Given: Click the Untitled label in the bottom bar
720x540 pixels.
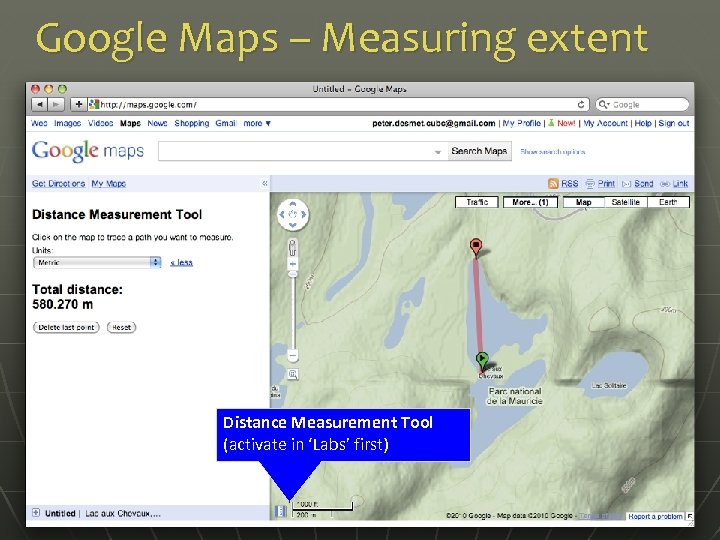Looking at the screenshot, I should 60,513.
